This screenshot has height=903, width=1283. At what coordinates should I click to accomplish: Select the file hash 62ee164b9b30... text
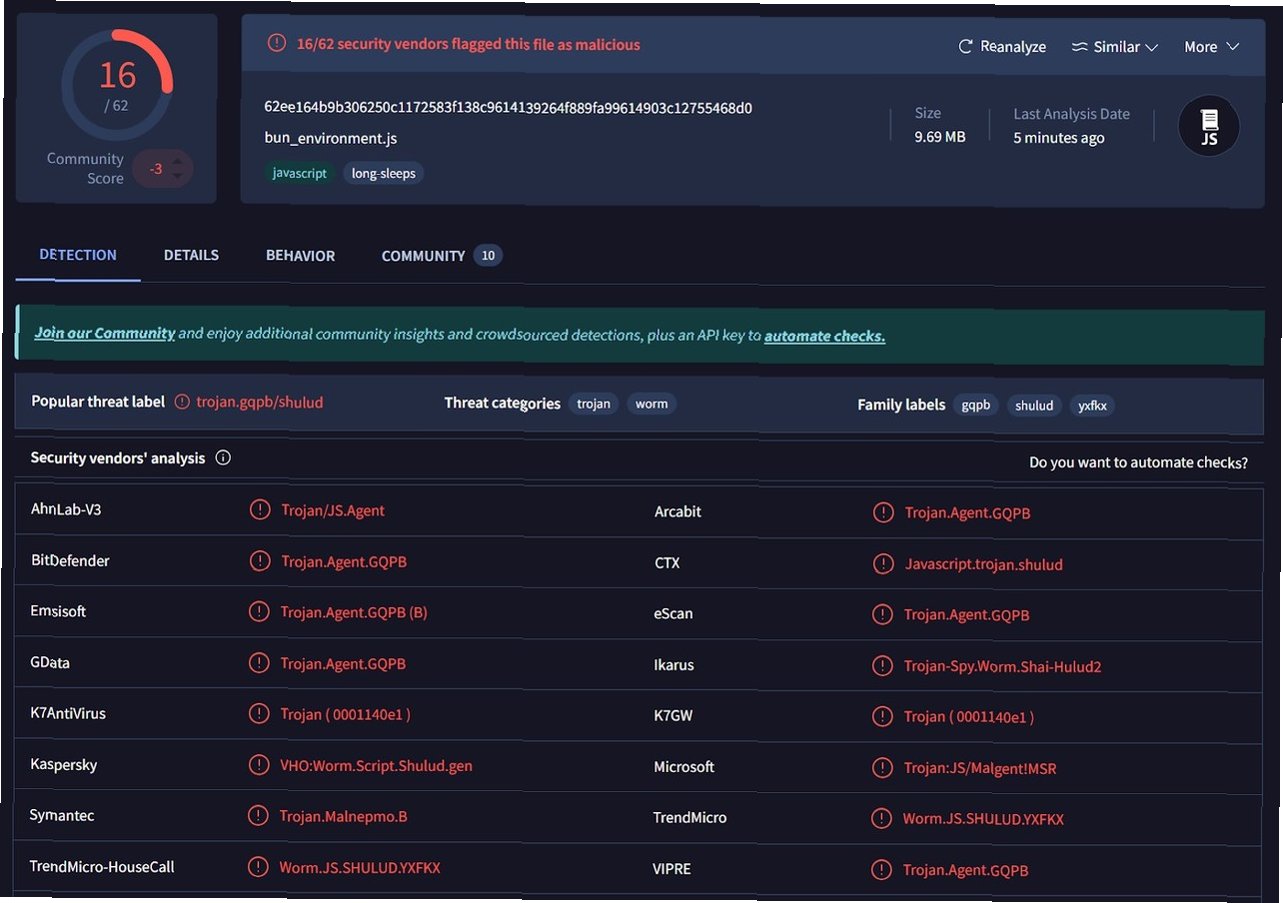click(508, 107)
